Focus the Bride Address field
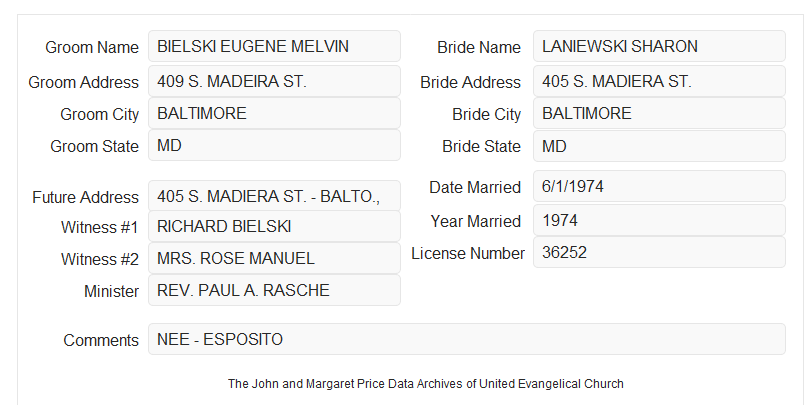Screen dimensions: 805x405 [x=659, y=81]
